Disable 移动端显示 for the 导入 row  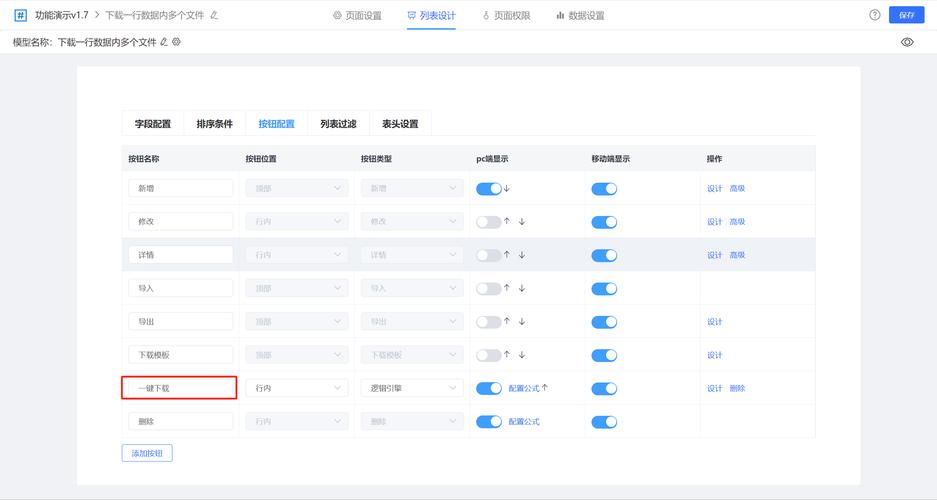[x=604, y=289]
